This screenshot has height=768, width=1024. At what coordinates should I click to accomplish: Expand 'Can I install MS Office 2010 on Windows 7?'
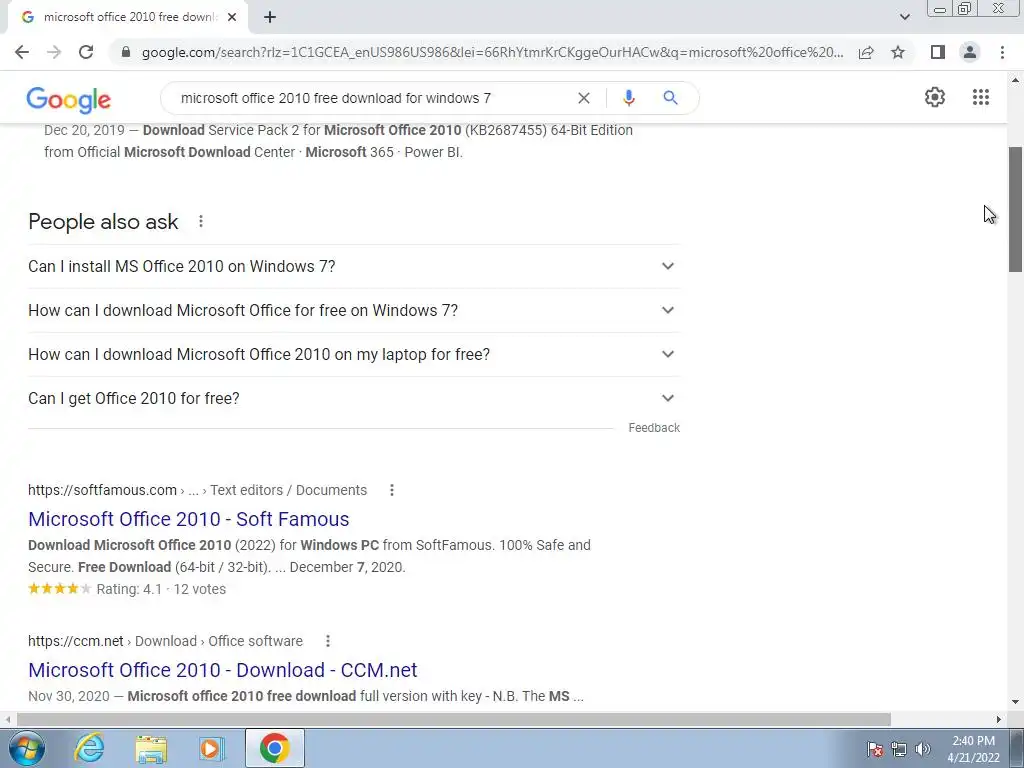[x=354, y=266]
